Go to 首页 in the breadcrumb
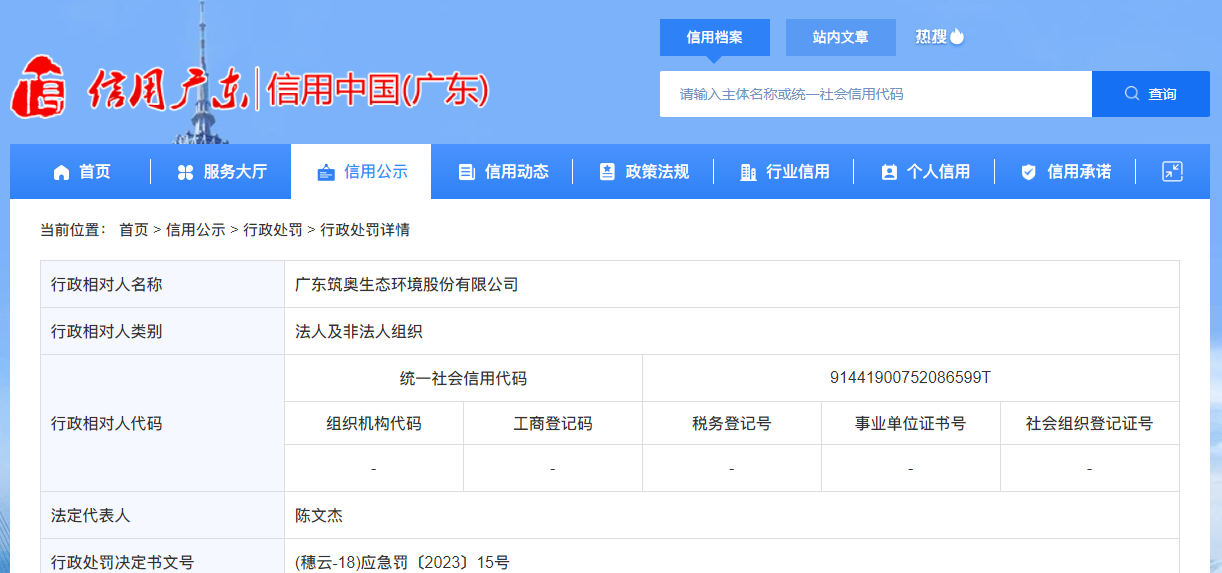The image size is (1222, 573). 133,230
